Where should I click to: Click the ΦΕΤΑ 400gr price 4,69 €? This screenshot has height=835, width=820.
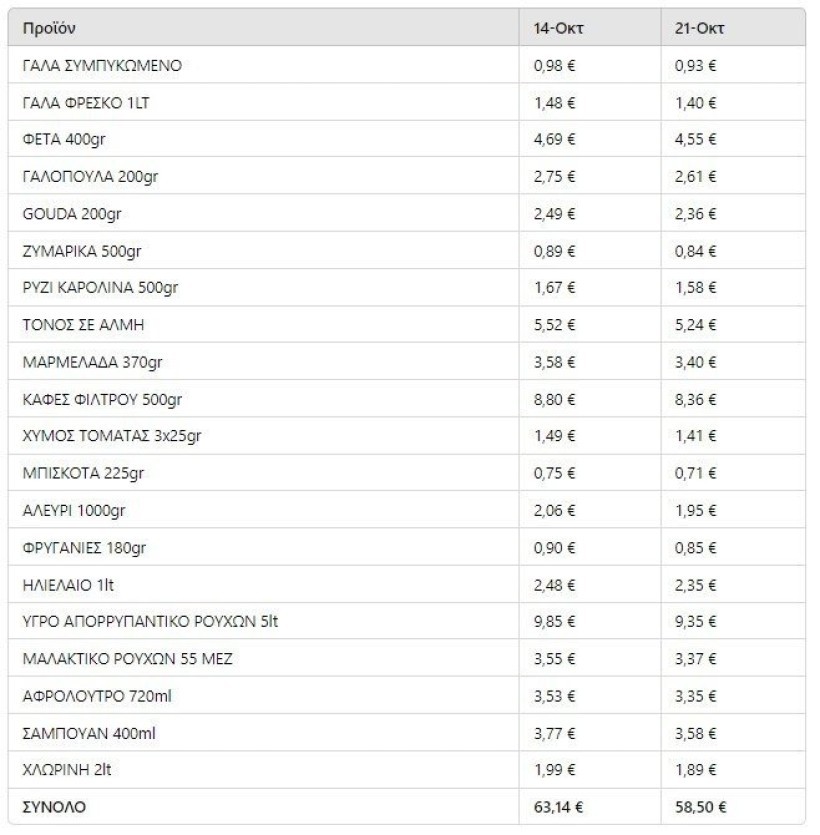tap(555, 140)
